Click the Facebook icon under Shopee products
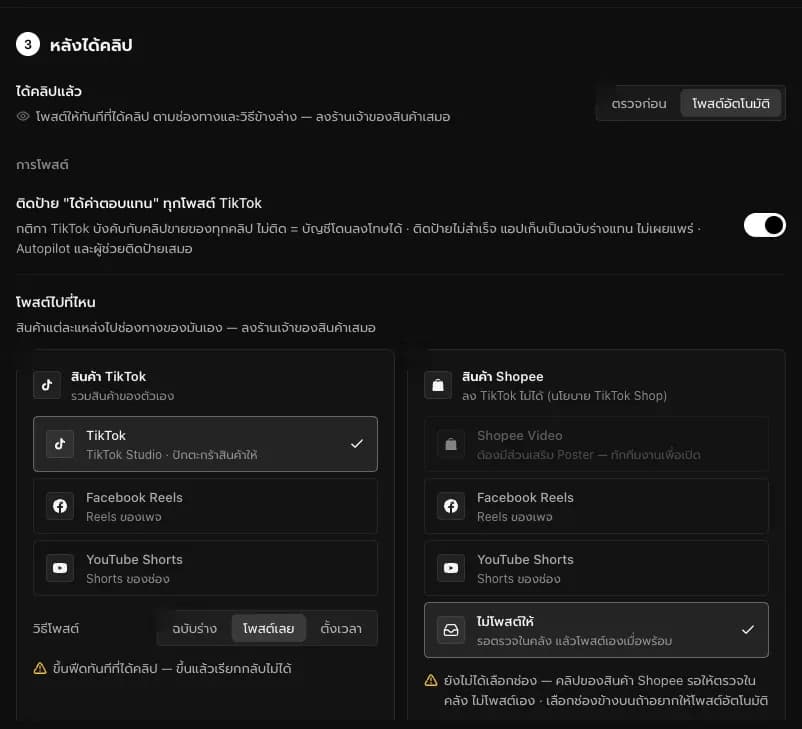802x729 pixels. click(x=451, y=506)
